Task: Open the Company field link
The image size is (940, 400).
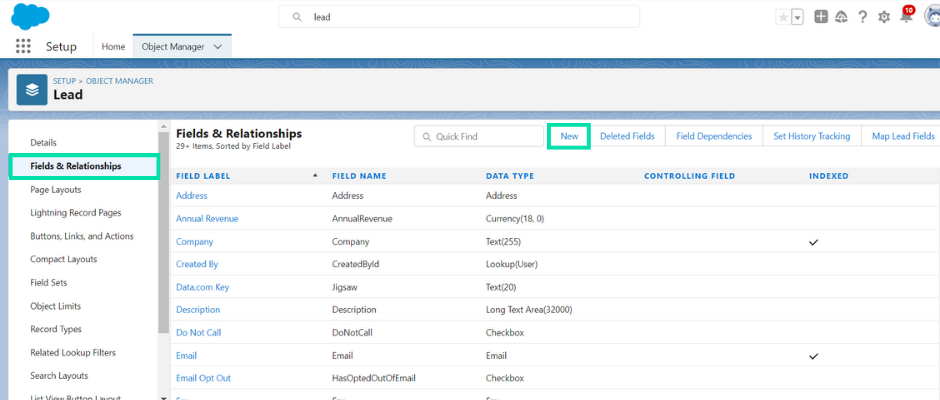Action: click(195, 242)
